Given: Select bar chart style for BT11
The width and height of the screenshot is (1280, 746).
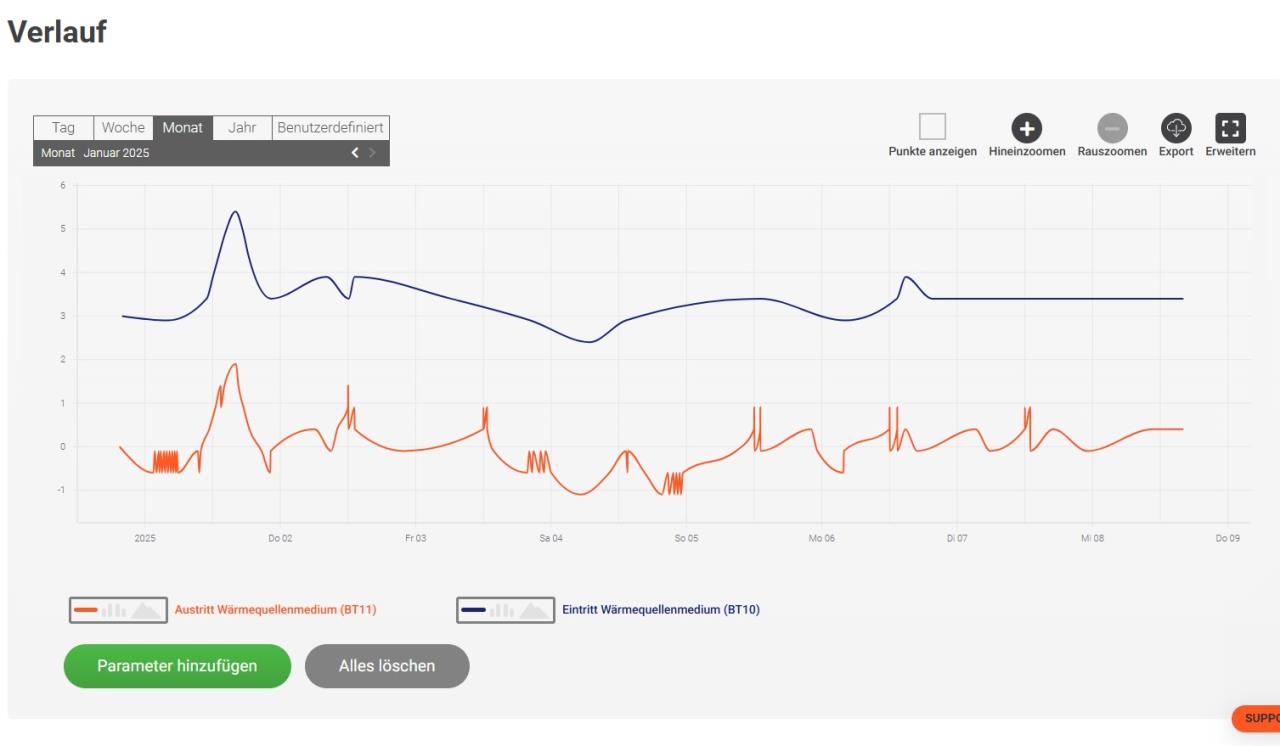Looking at the screenshot, I should [114, 610].
